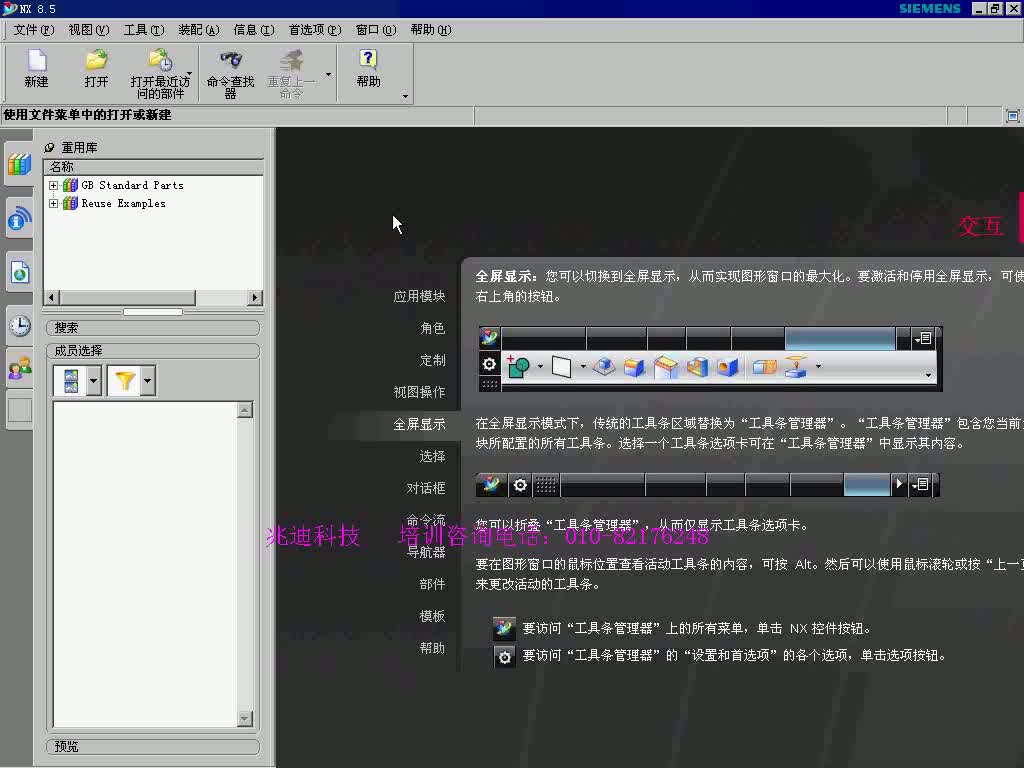Image resolution: width=1024 pixels, height=768 pixels.
Task: Click the left arrow of library horizontal scrollbar
Action: (x=52, y=298)
